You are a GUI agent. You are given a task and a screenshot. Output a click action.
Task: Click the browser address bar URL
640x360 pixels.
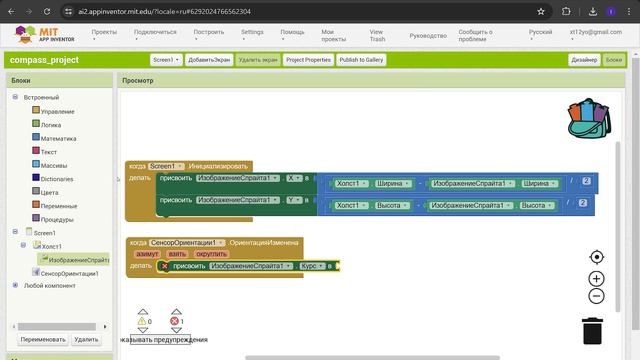[x=164, y=11]
